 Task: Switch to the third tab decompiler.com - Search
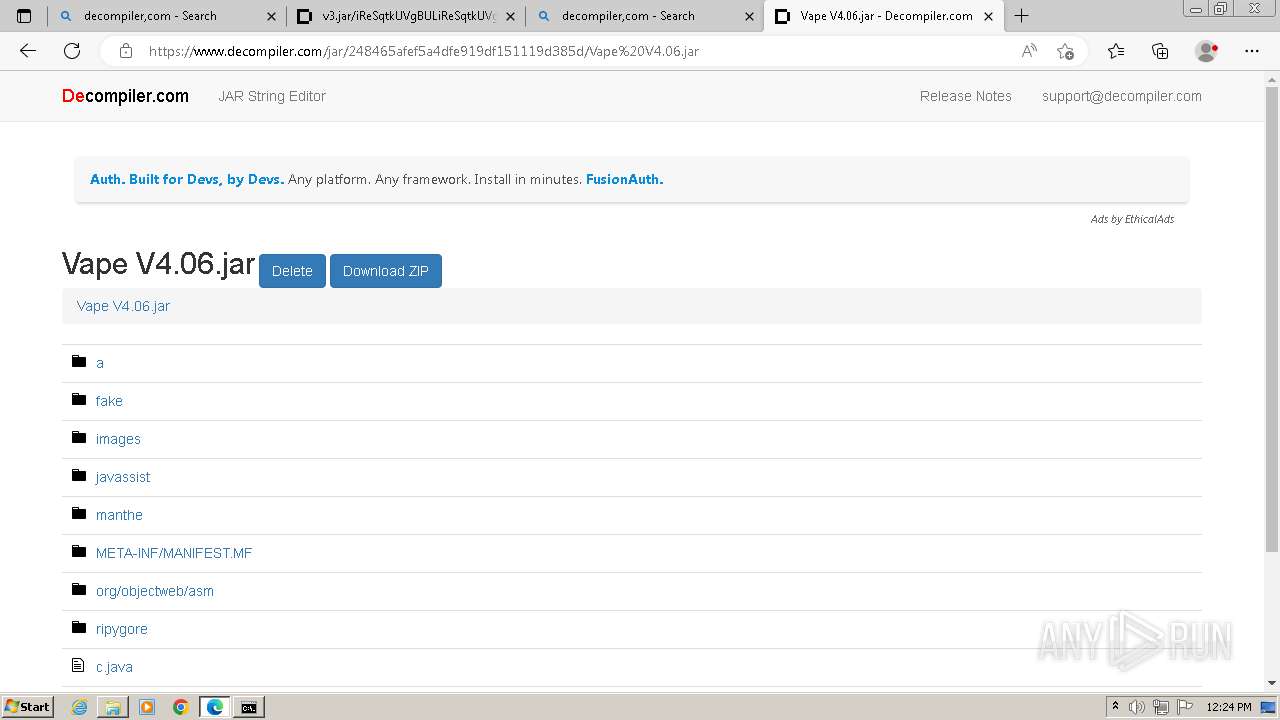coord(645,16)
